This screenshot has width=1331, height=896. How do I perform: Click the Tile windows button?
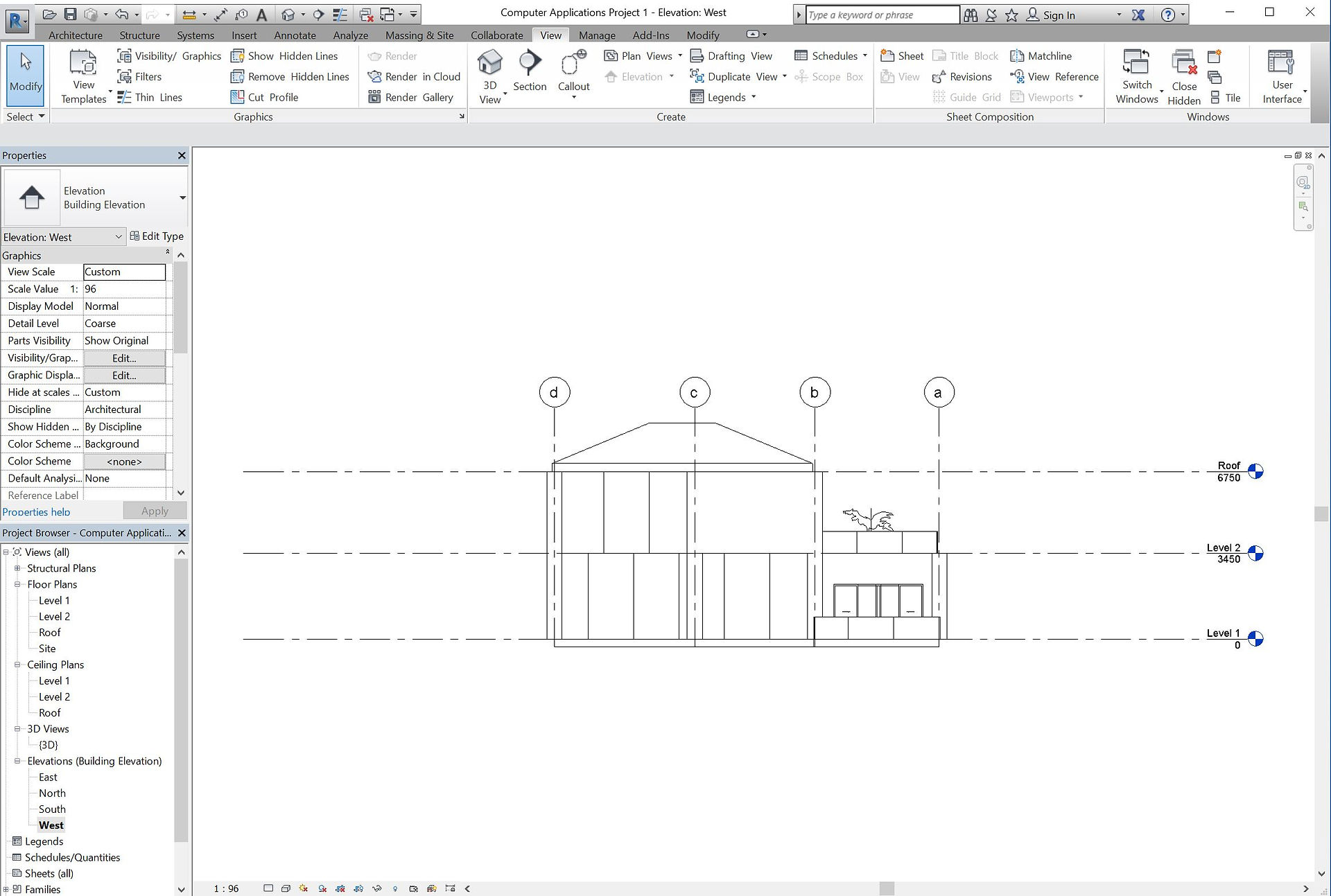point(1225,98)
